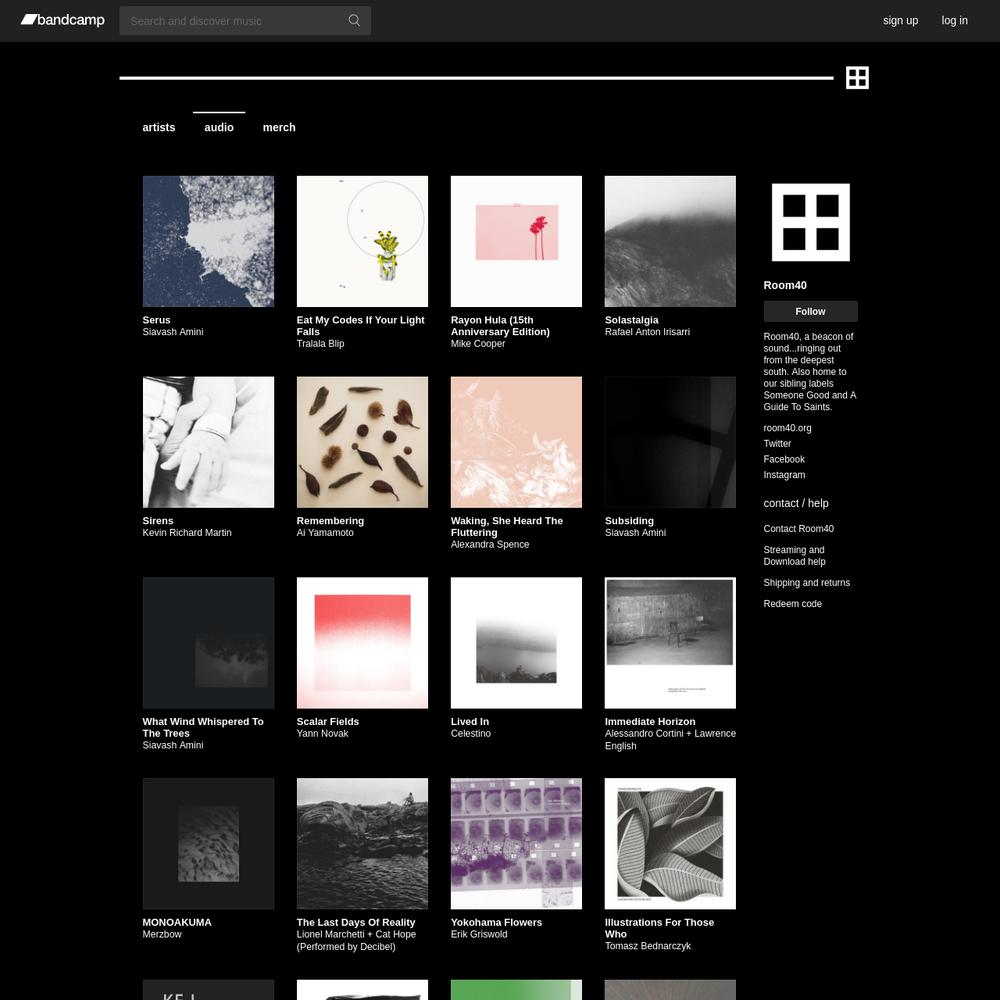1000x1000 pixels.
Task: Click the Subsiding album title
Action: click(629, 521)
